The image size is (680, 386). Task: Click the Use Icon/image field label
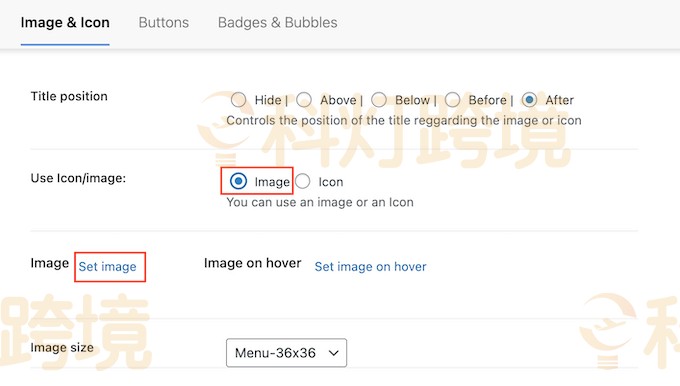coord(78,178)
